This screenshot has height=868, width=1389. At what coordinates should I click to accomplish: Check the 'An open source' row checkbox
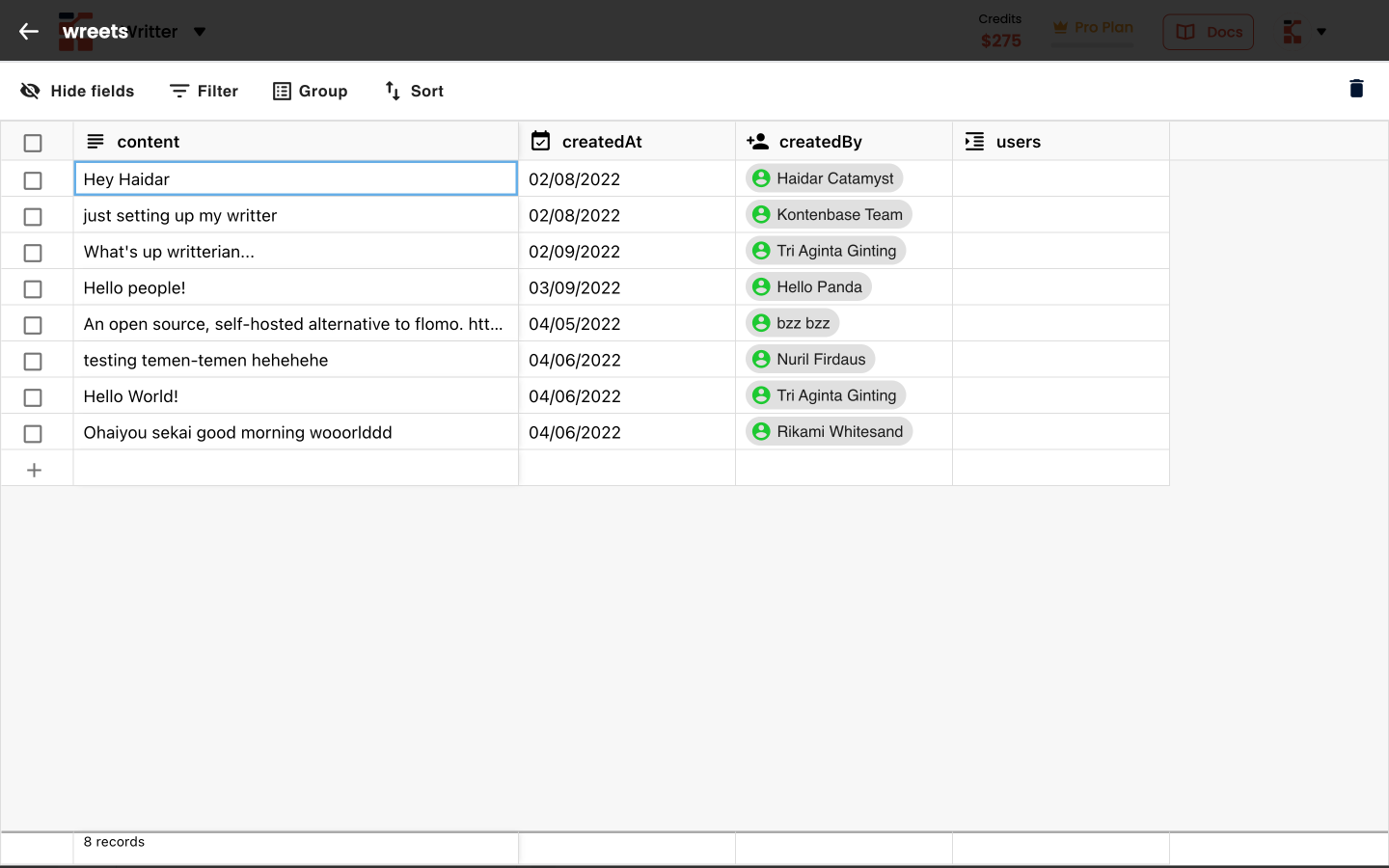(x=33, y=325)
